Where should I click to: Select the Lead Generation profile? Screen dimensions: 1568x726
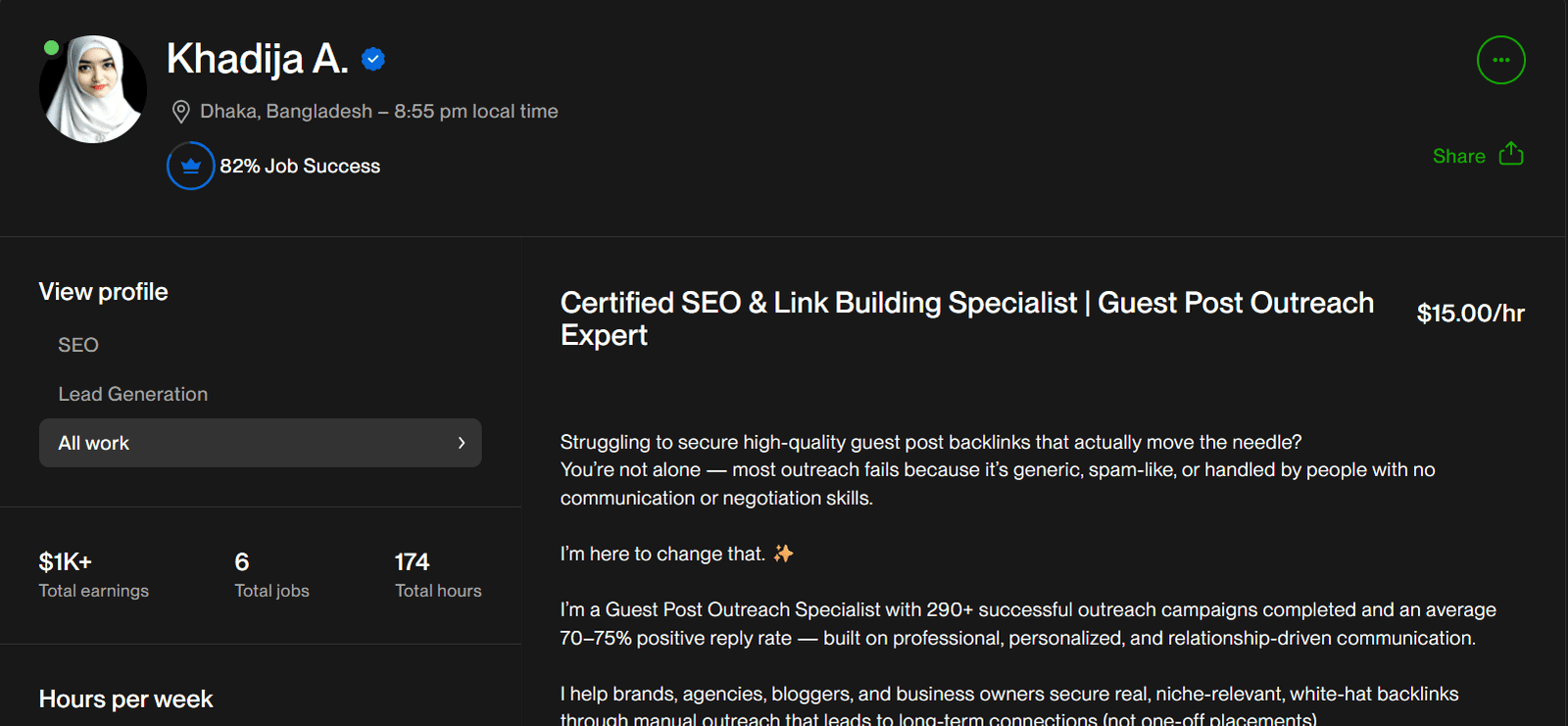coord(133,394)
